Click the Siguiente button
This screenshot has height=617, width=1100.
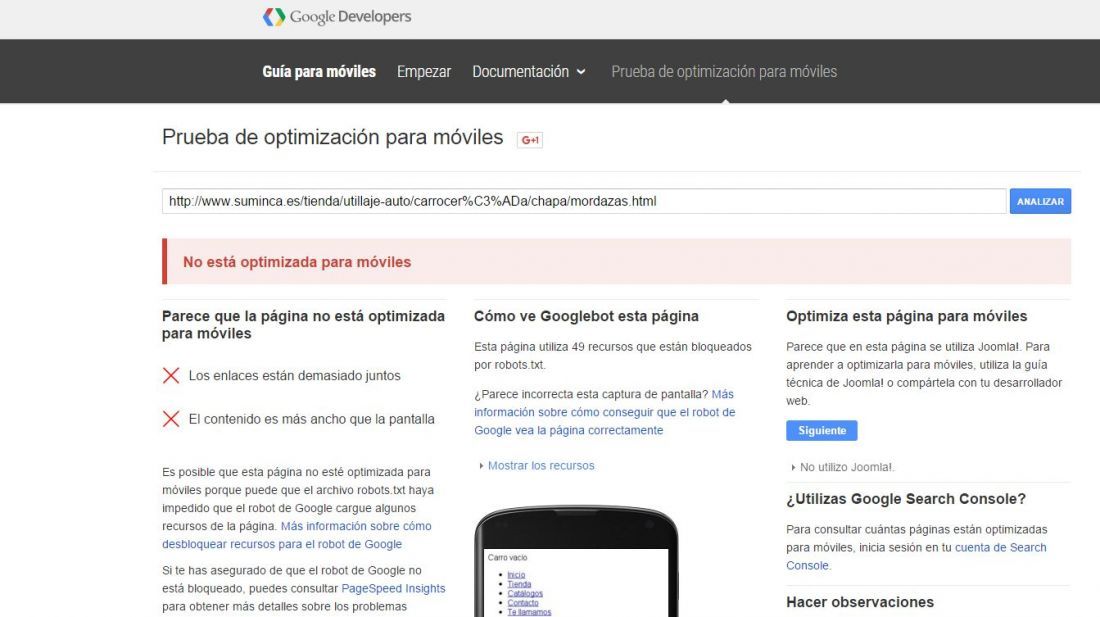(821, 430)
